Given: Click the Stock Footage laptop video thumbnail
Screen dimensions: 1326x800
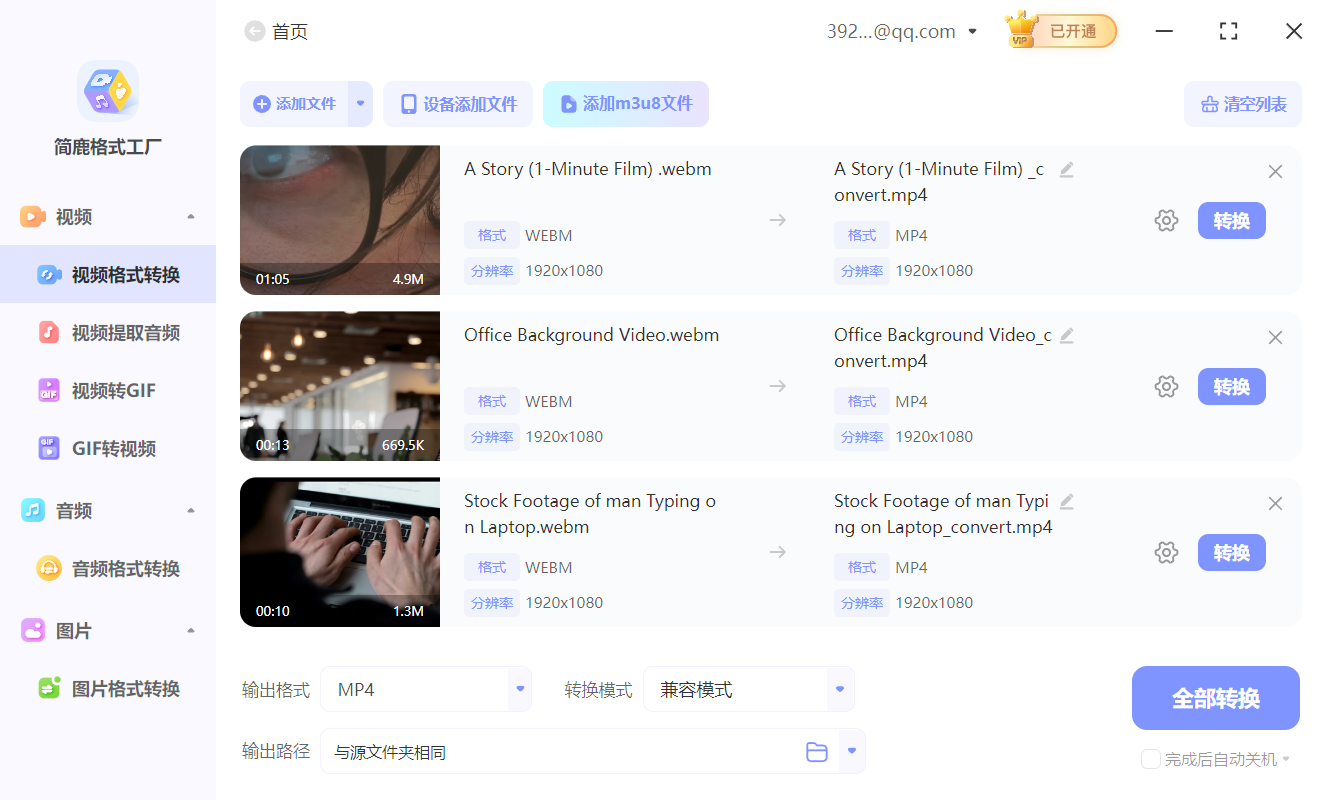Looking at the screenshot, I should coord(340,552).
